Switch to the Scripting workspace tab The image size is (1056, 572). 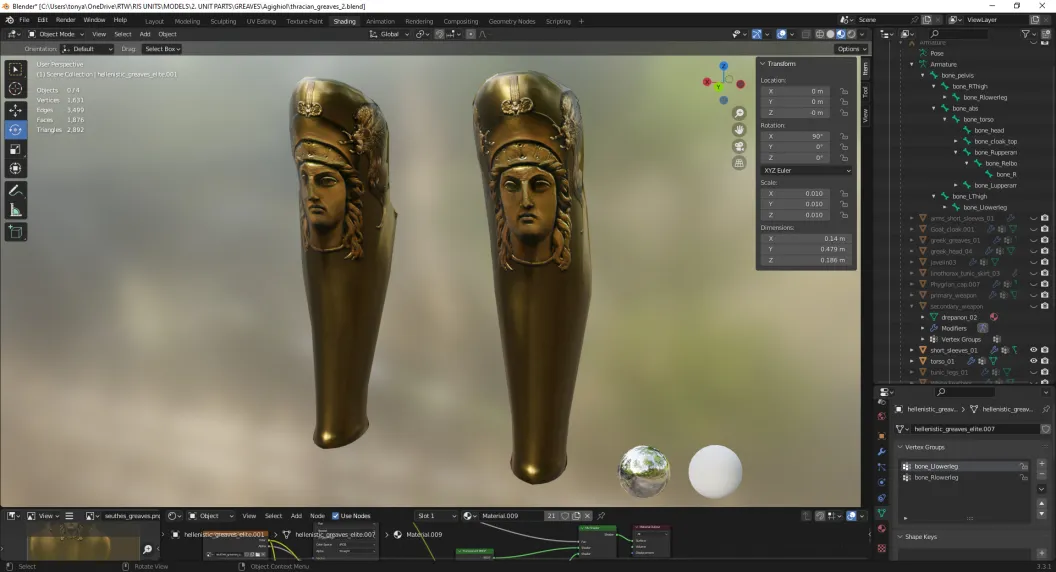pos(558,21)
